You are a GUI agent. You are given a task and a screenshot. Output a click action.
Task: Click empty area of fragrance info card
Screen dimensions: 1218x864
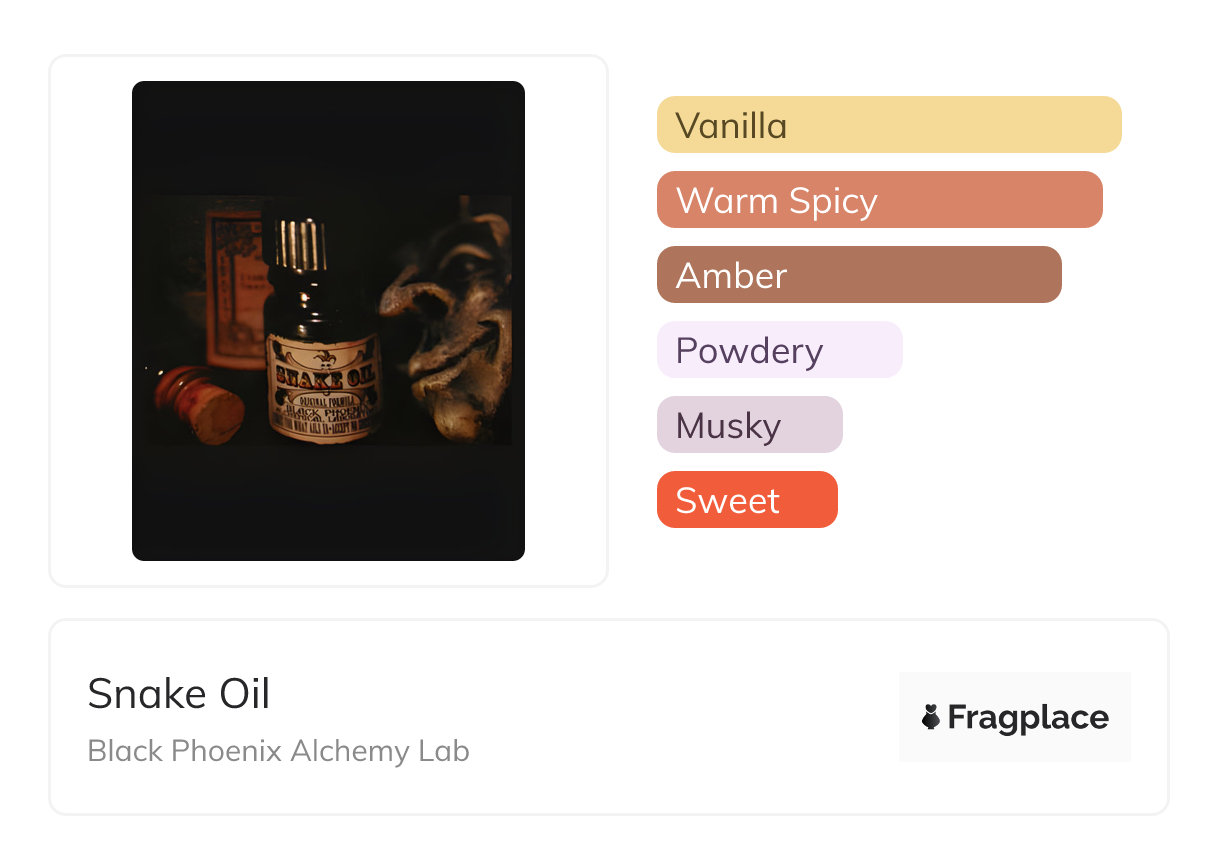click(x=680, y=717)
